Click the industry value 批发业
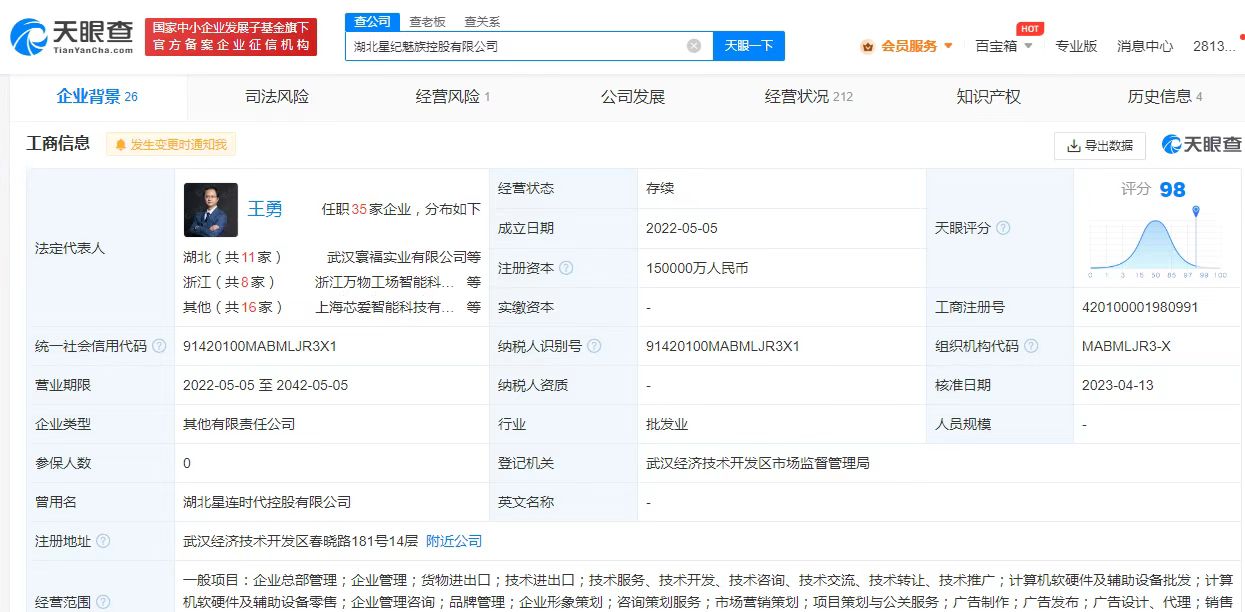The image size is (1245, 612). click(667, 424)
